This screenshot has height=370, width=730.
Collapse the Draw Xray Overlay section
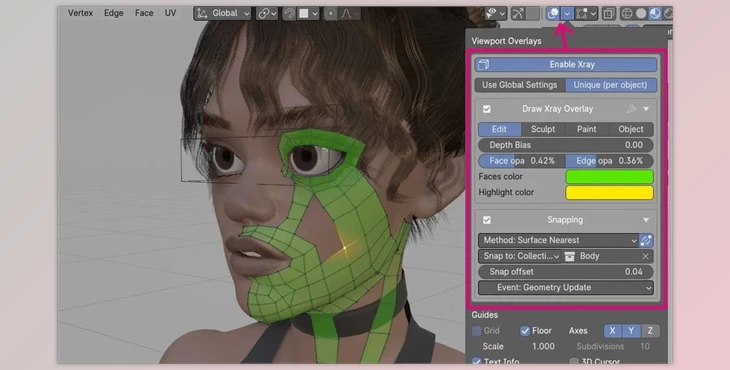(646, 109)
